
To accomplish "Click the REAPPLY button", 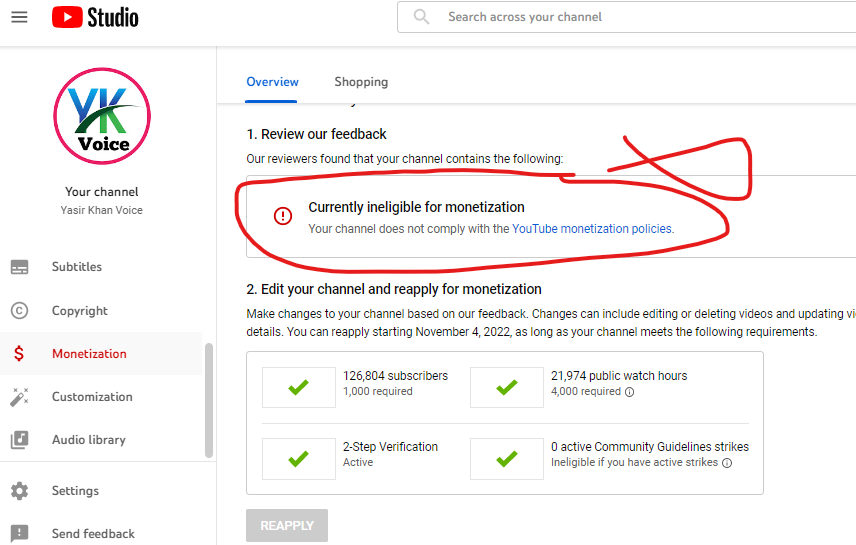I will (x=287, y=525).
